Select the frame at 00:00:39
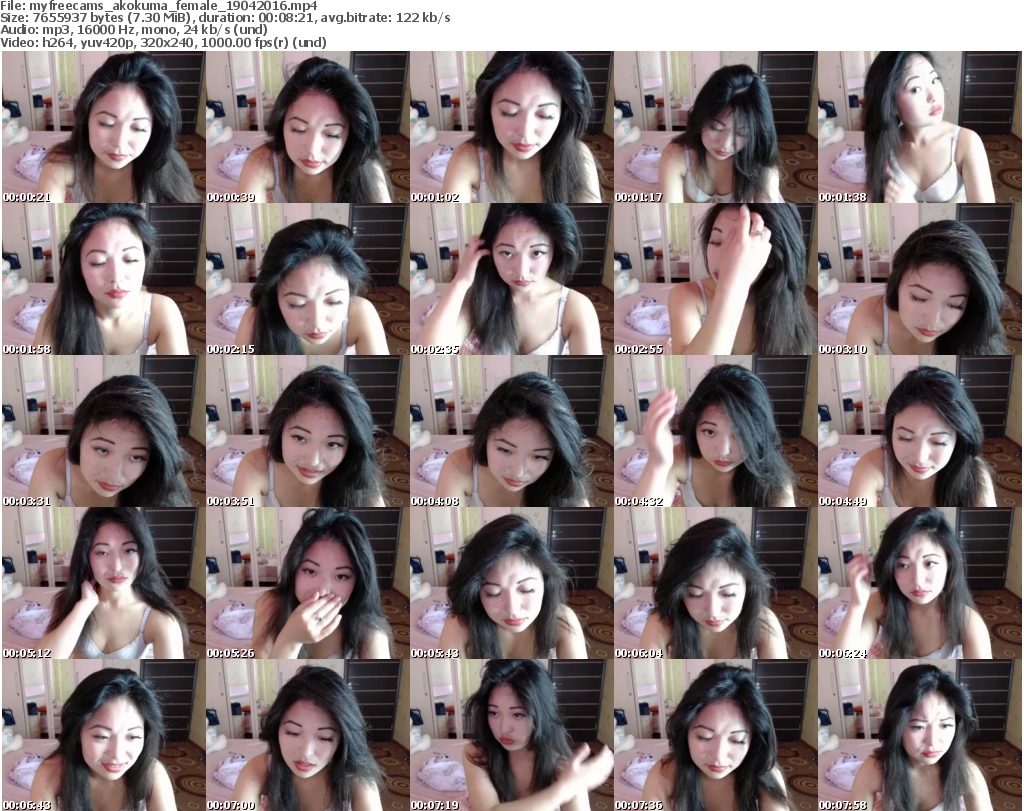This screenshot has height=811, width=1024. tap(308, 127)
